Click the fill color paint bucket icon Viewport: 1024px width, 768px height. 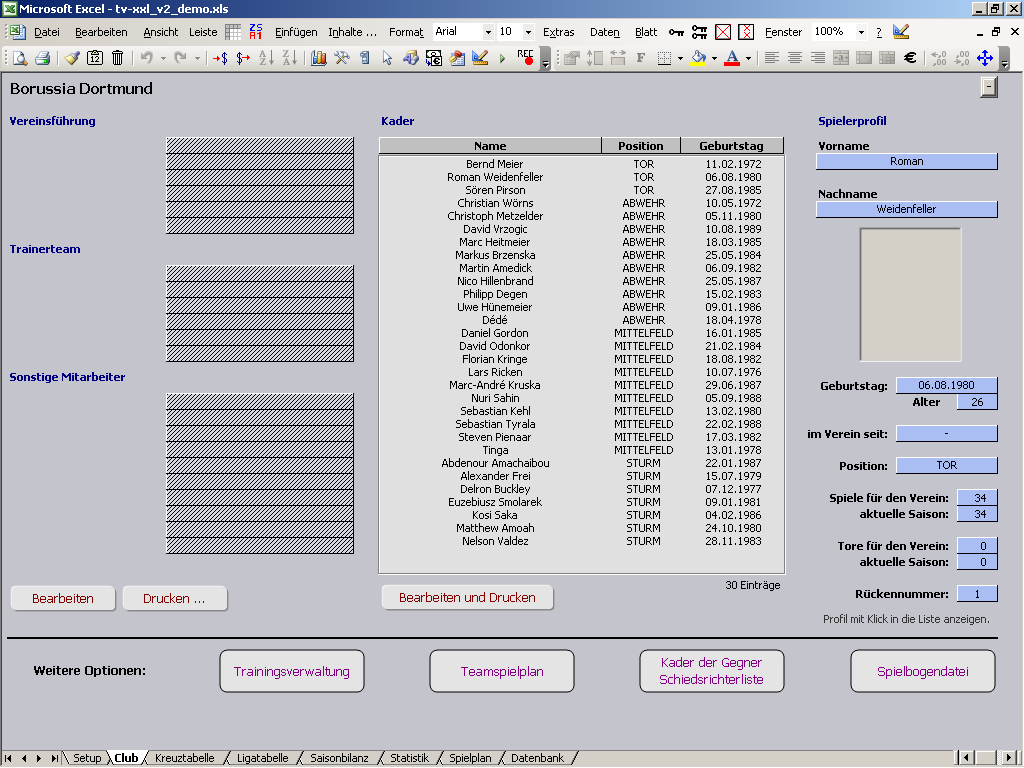699,58
